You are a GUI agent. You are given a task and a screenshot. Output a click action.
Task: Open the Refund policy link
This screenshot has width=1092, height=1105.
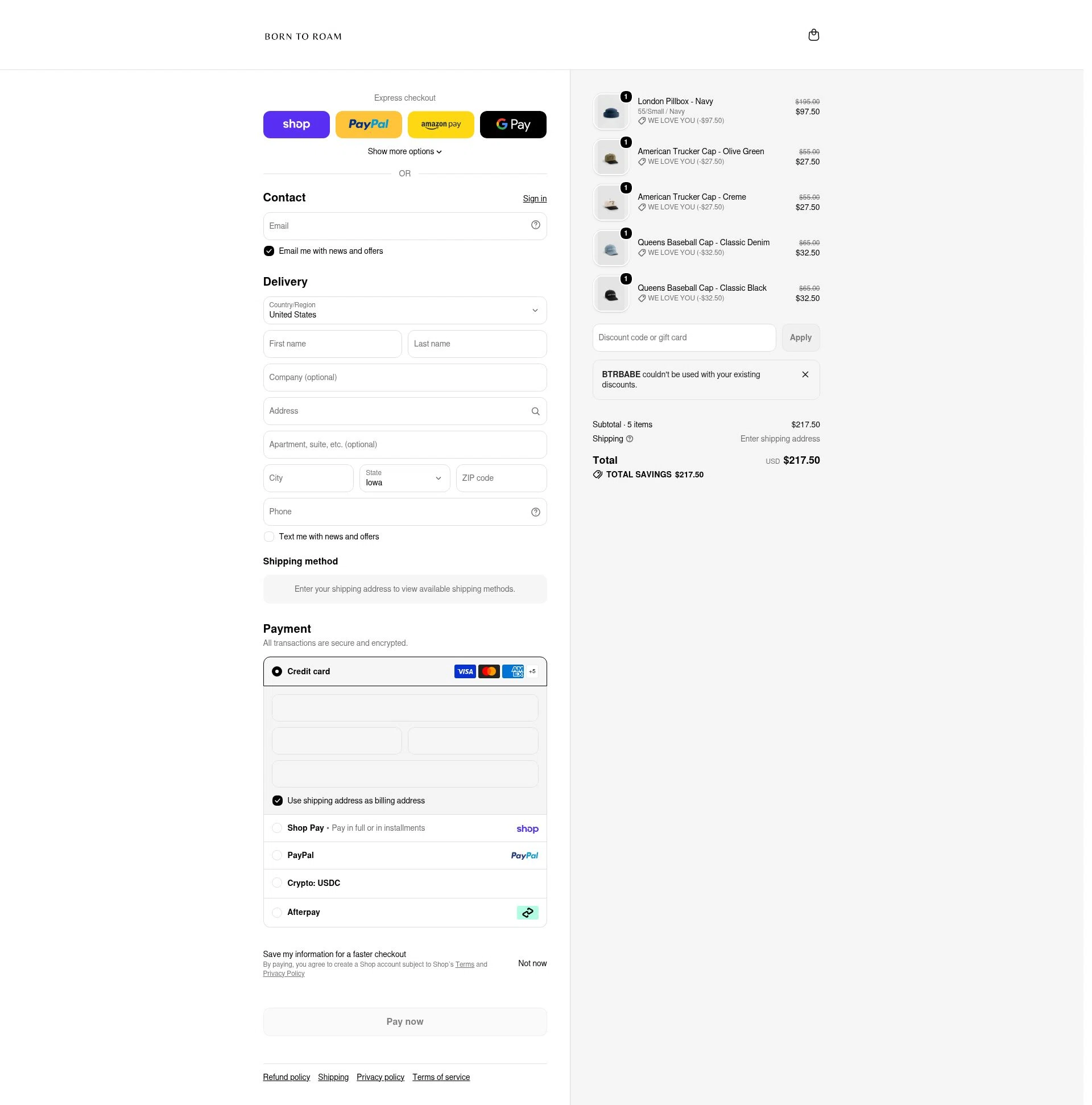coord(287,1078)
